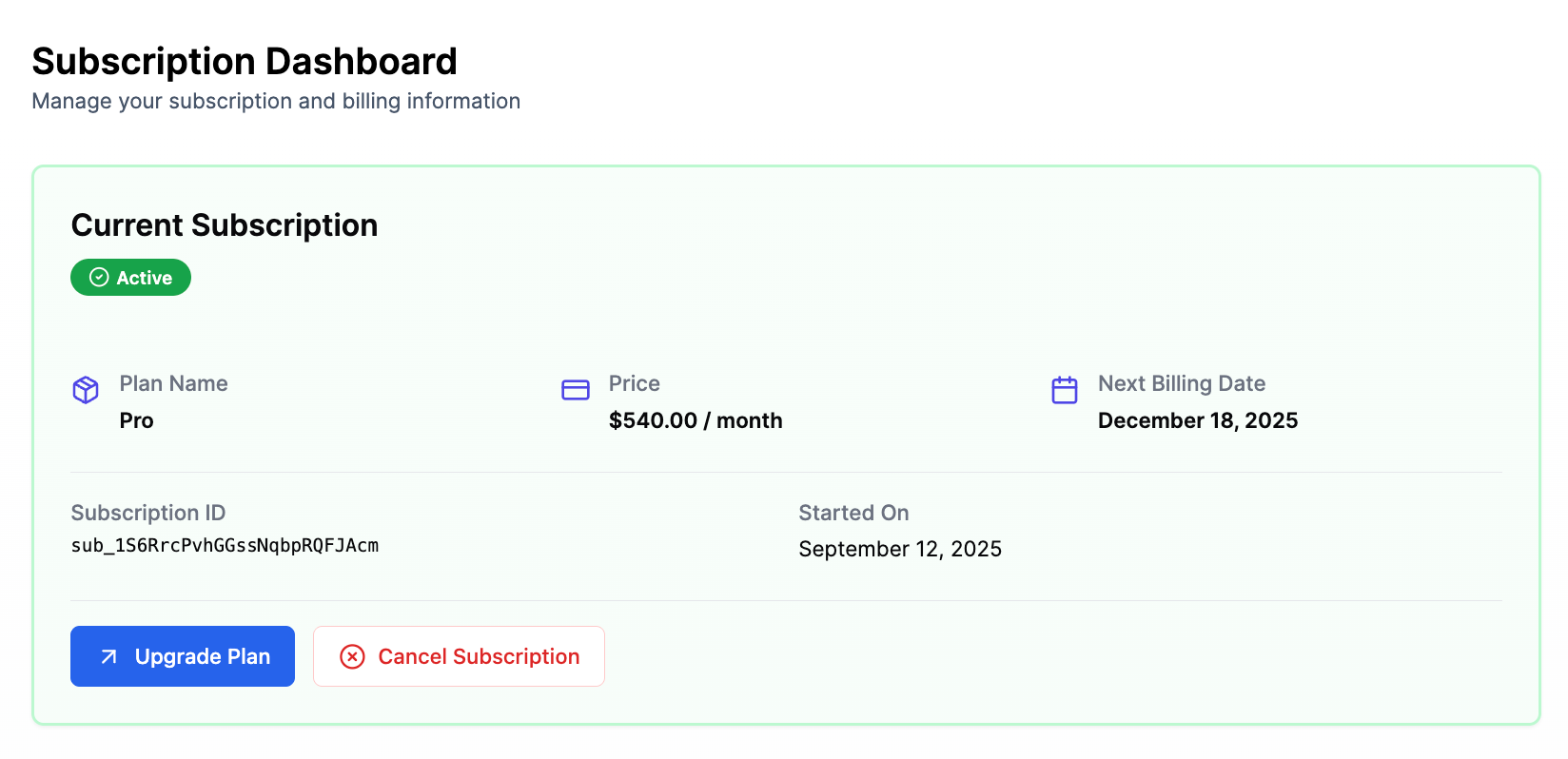Click the $540.00 / month price value
This screenshot has height=759, width=1568.
click(696, 420)
